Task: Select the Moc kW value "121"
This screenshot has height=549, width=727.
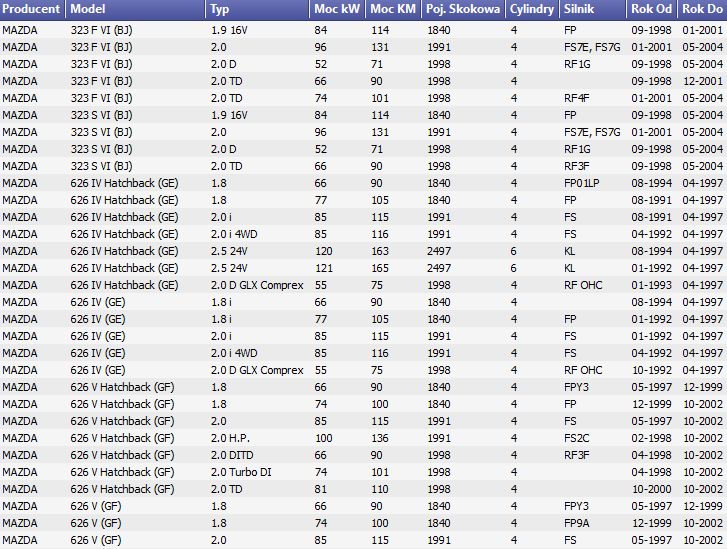Action: tap(323, 268)
